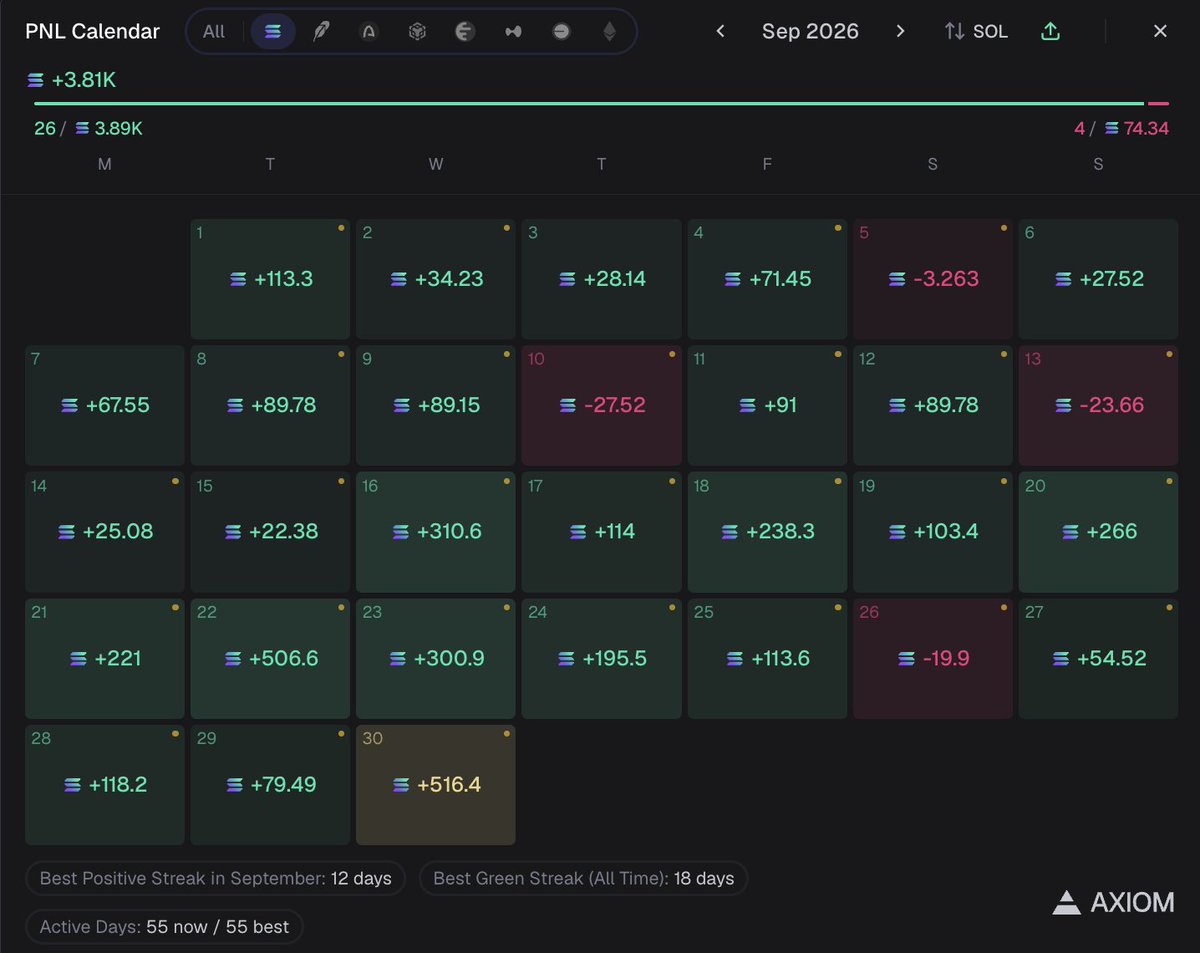Click the 4 losing days 74.34 stat
This screenshot has height=953, width=1200.
pos(1121,128)
